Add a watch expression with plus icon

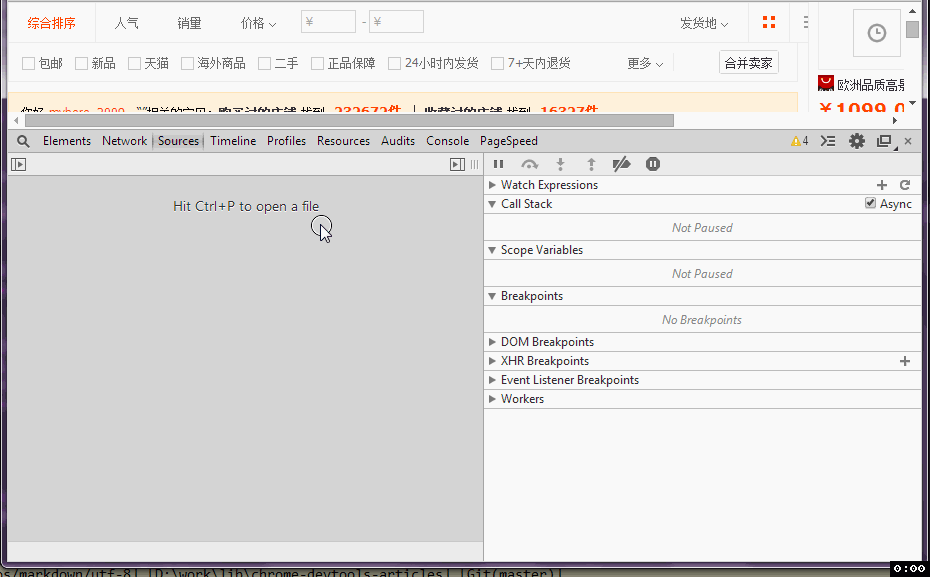click(882, 185)
